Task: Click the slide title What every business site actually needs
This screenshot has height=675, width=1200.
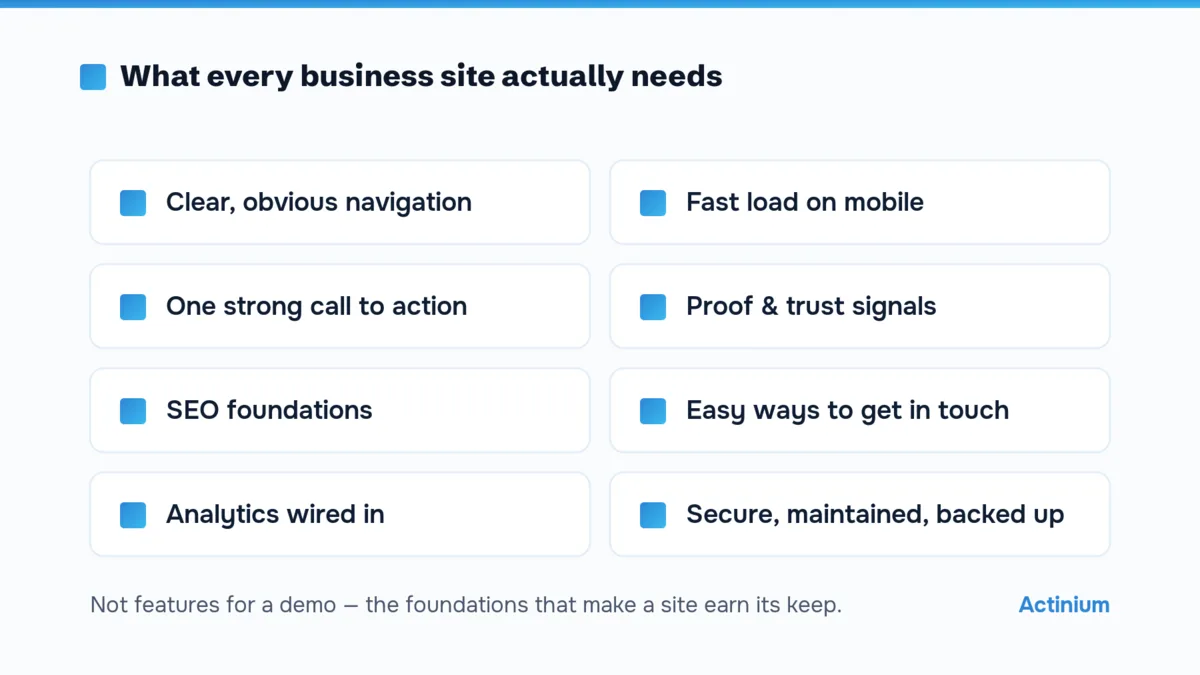Action: 421,76
